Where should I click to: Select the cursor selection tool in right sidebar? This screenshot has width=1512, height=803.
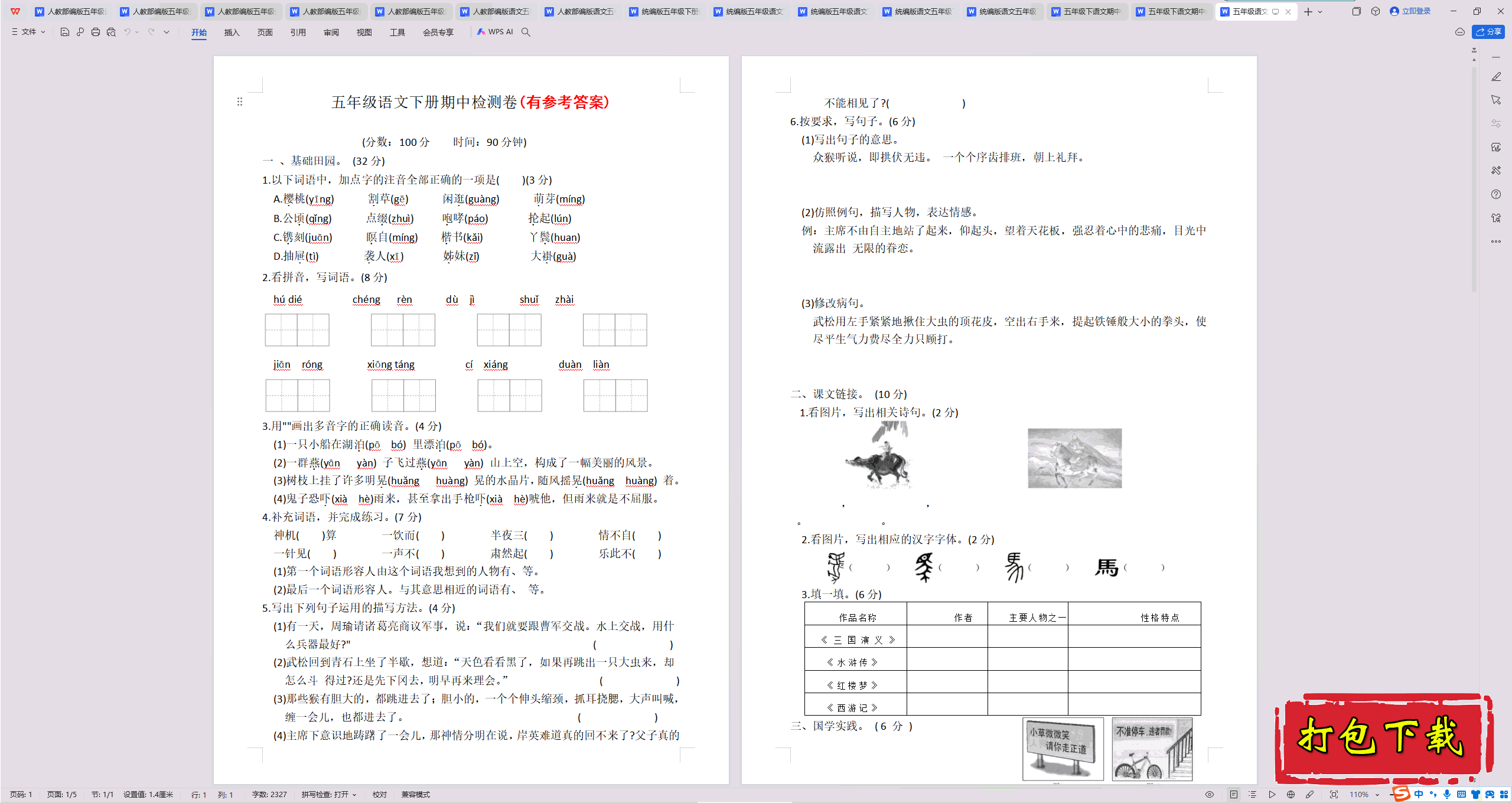(1496, 100)
